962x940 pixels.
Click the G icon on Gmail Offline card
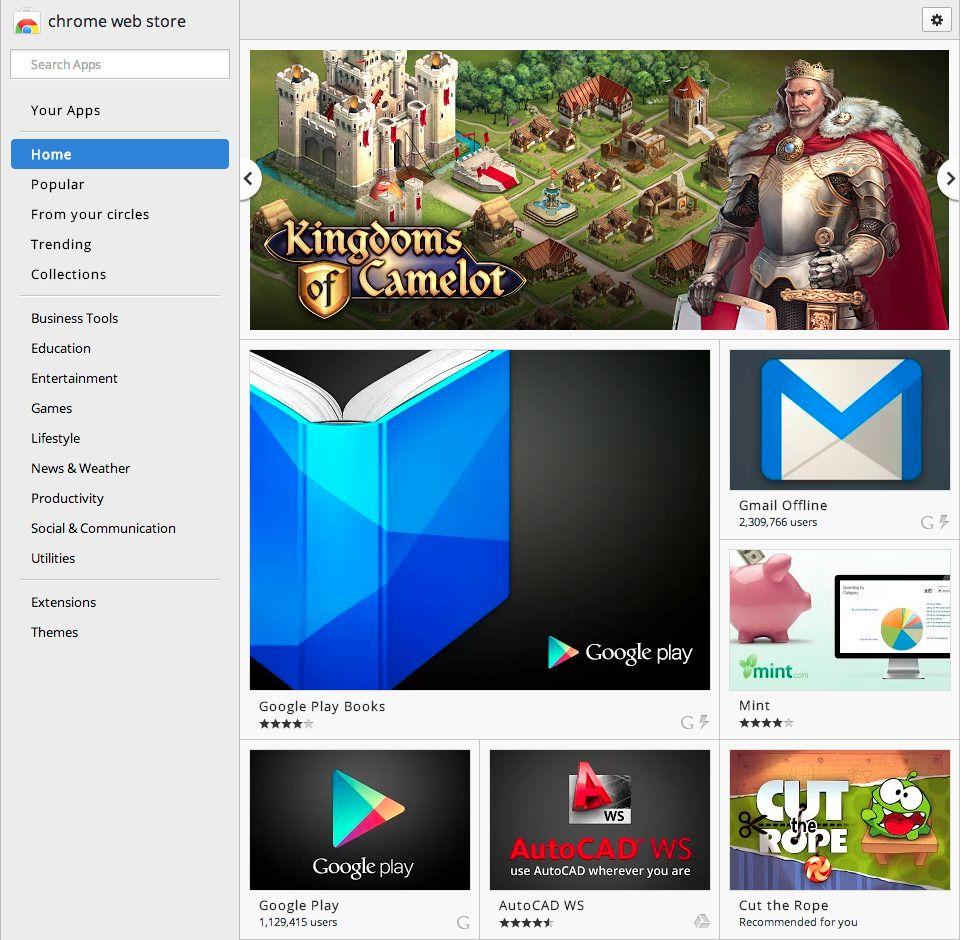tap(927, 522)
